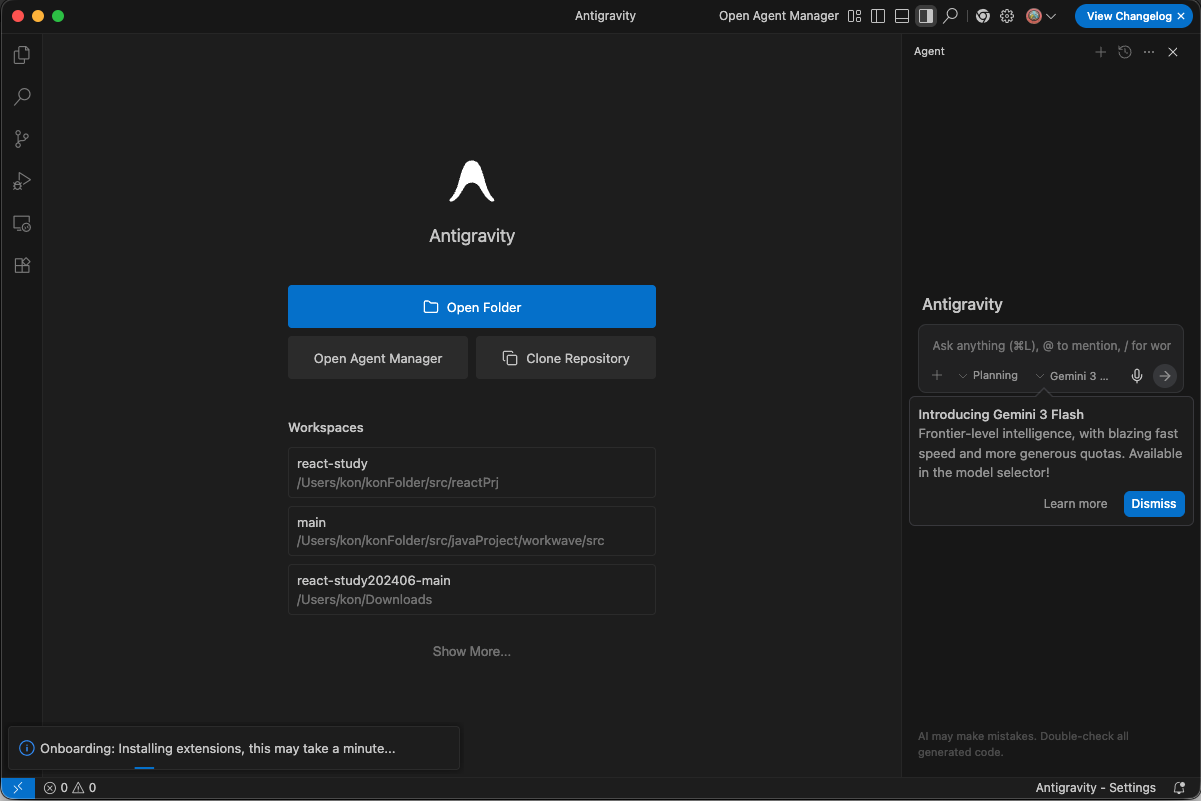Open the Extensions view
This screenshot has height=801, width=1201.
tap(21, 266)
